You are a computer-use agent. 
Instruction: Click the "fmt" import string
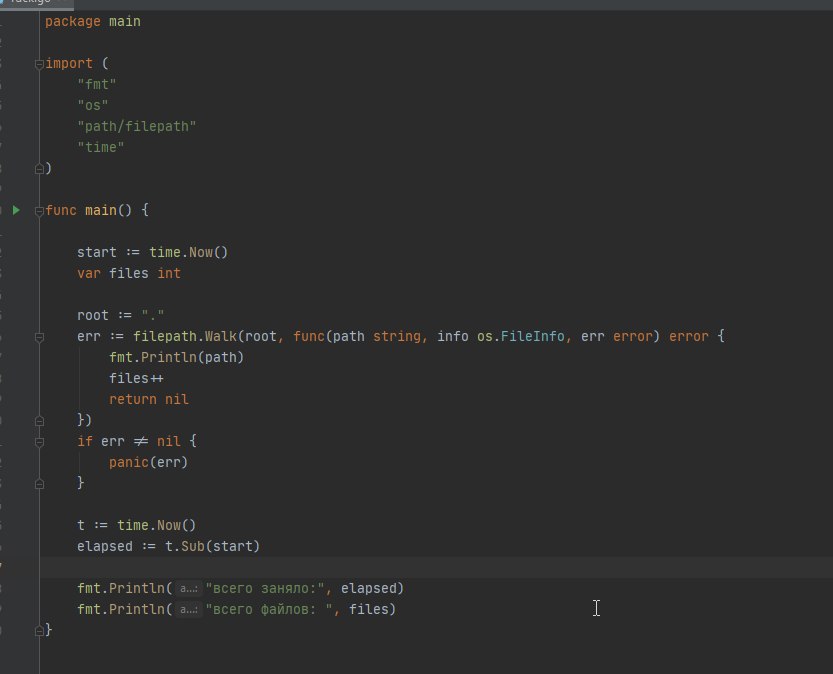point(97,84)
